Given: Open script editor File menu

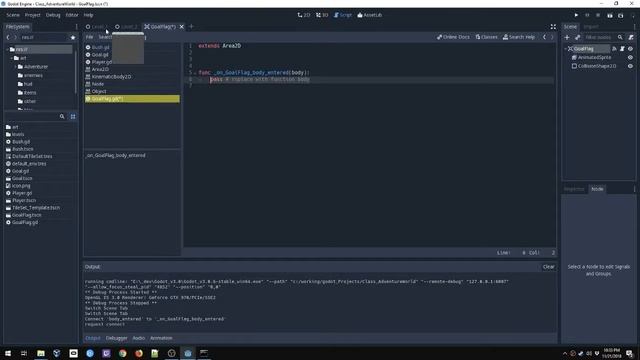Looking at the screenshot, I should tap(89, 37).
